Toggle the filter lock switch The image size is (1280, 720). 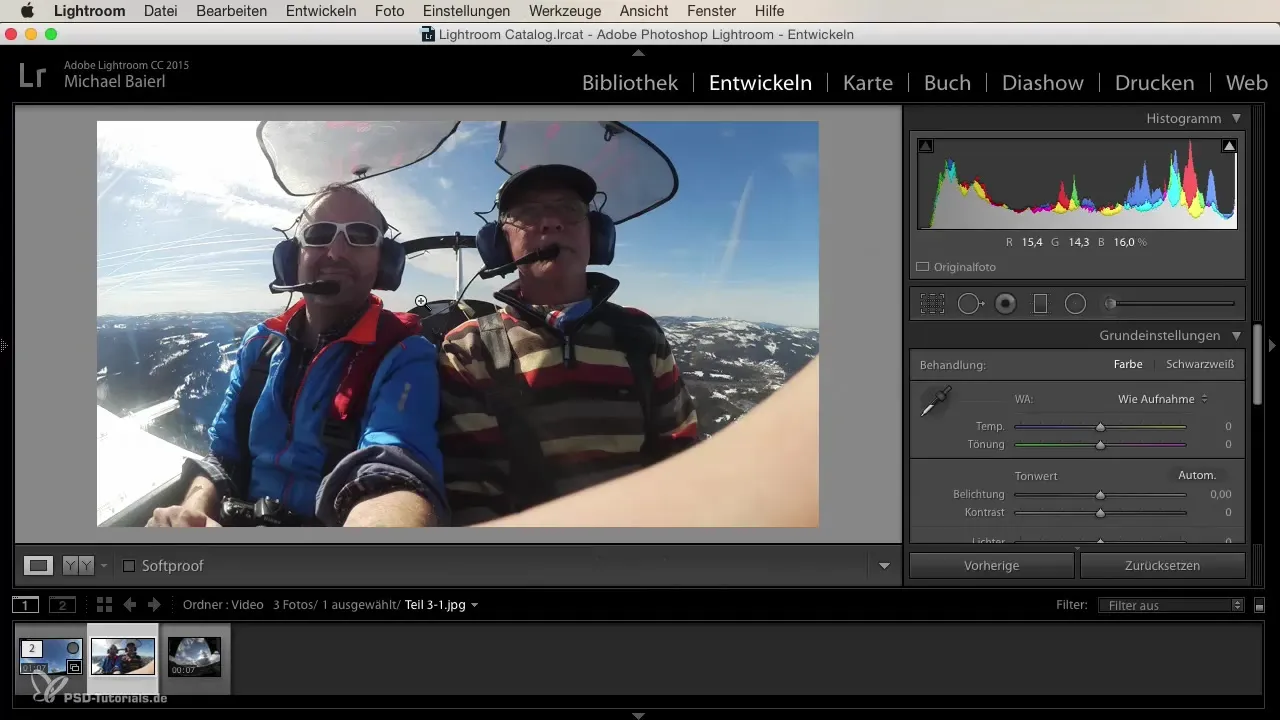[1259, 605]
